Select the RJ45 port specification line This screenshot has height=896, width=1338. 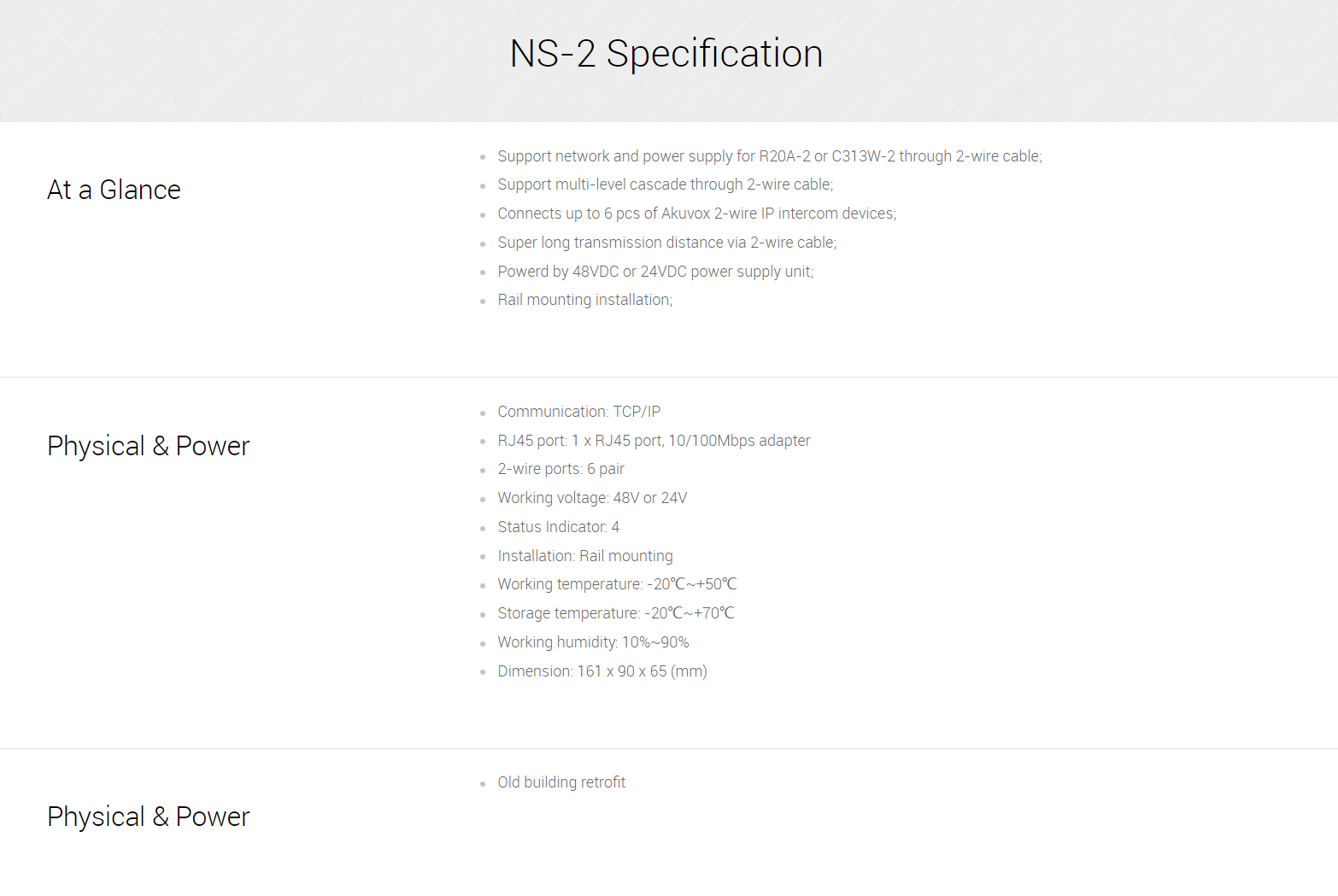pos(654,441)
